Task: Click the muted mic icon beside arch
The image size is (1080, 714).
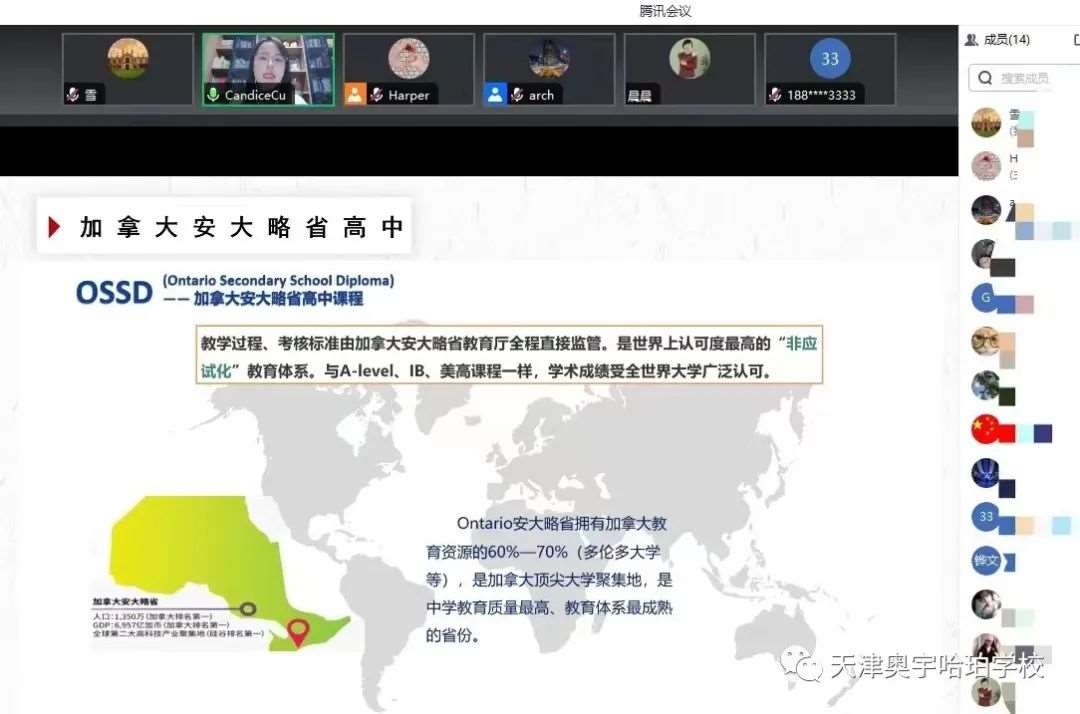Action: 517,95
